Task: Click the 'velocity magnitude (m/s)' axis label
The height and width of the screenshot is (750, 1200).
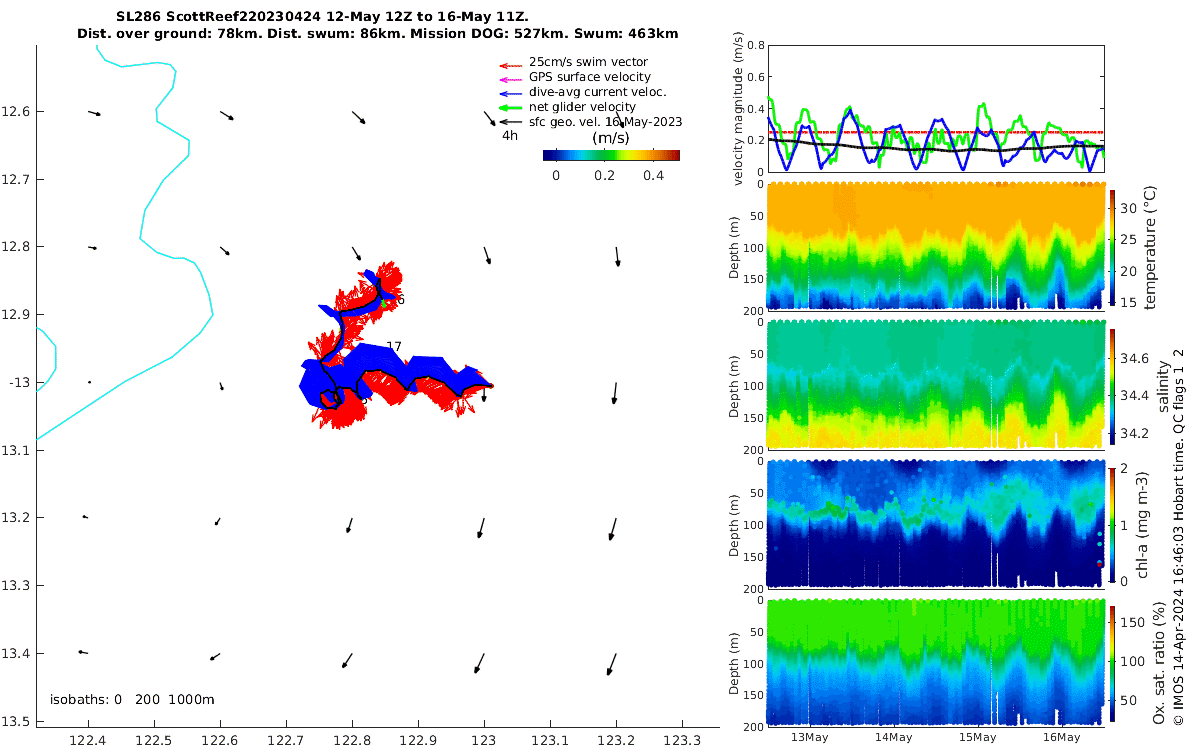Action: [x=738, y=109]
